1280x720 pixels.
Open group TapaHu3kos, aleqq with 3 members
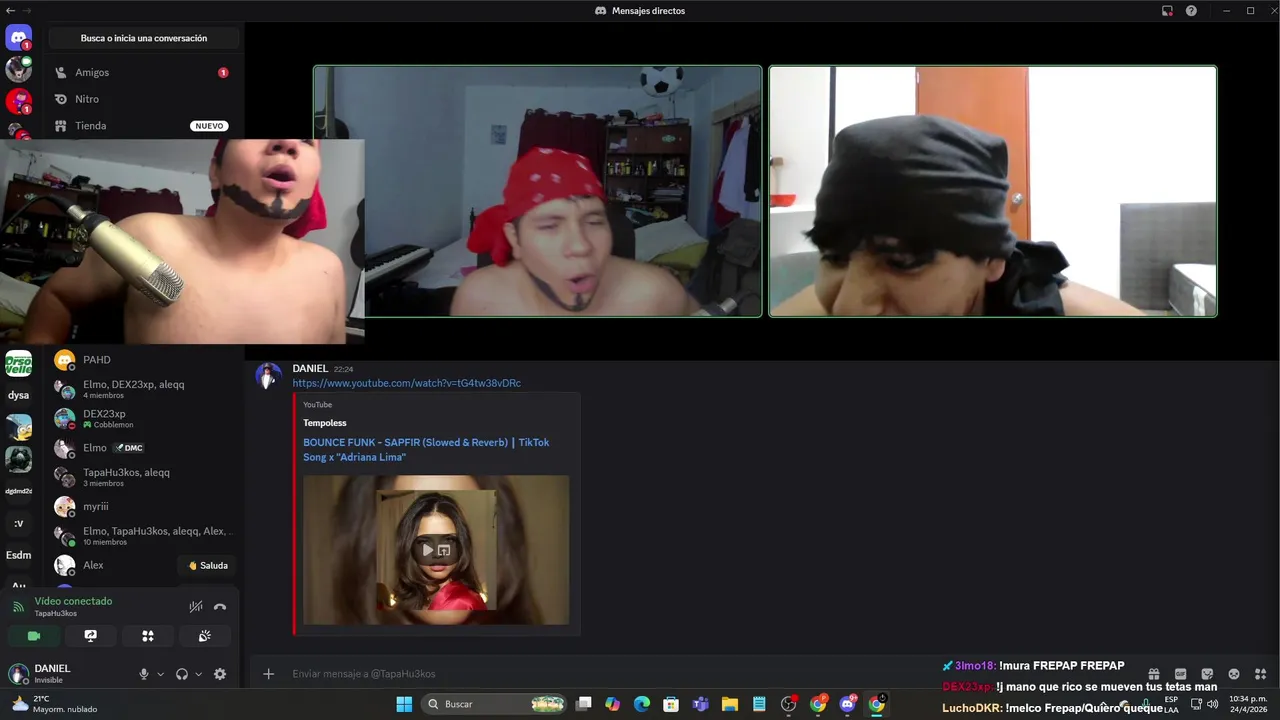point(143,477)
